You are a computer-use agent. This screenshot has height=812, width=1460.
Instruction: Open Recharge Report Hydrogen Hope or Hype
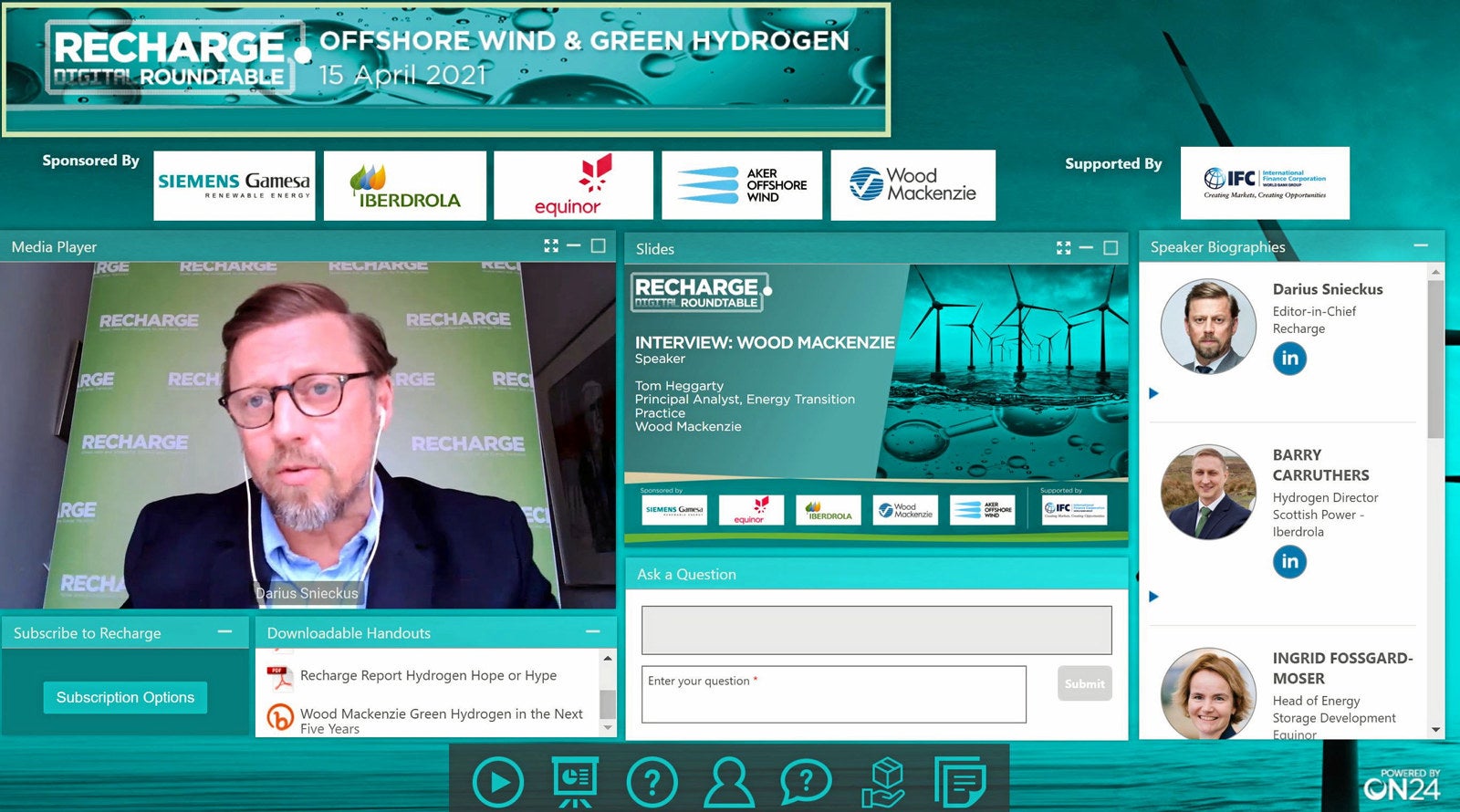pos(428,676)
